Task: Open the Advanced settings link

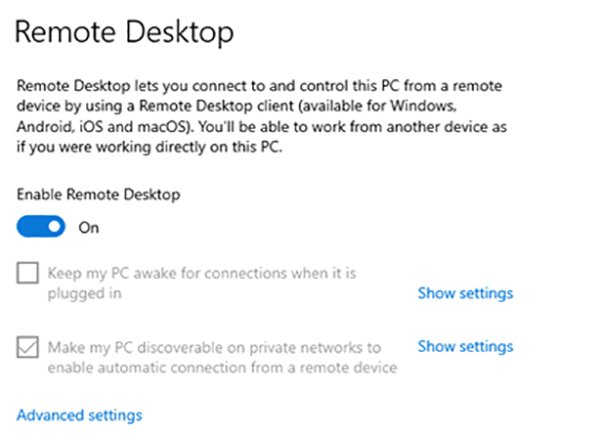Action: [x=80, y=414]
